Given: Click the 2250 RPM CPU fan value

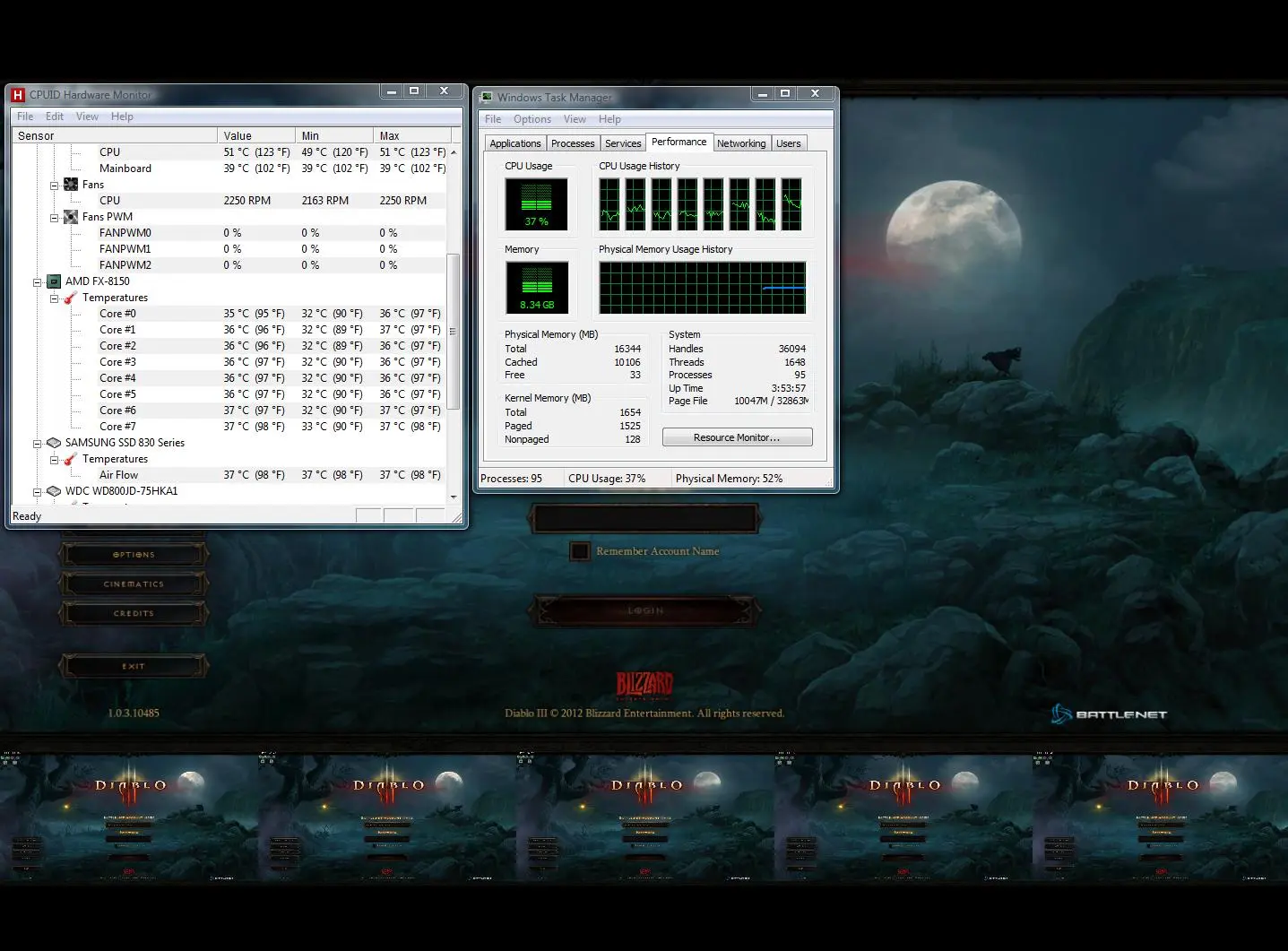Looking at the screenshot, I should coord(247,201).
